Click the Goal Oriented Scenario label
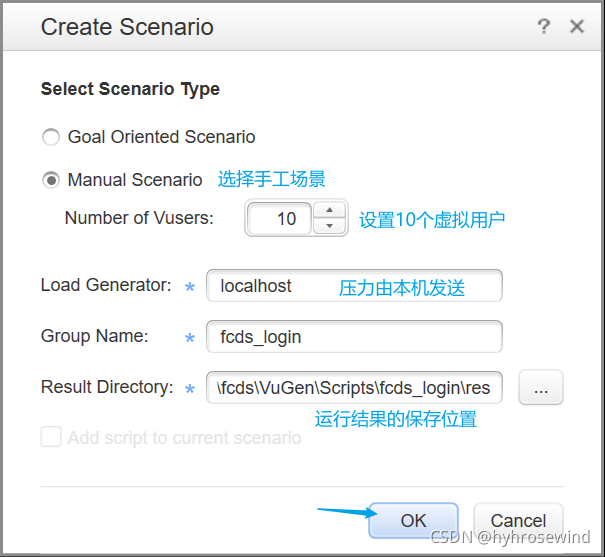605x557 pixels. click(162, 137)
